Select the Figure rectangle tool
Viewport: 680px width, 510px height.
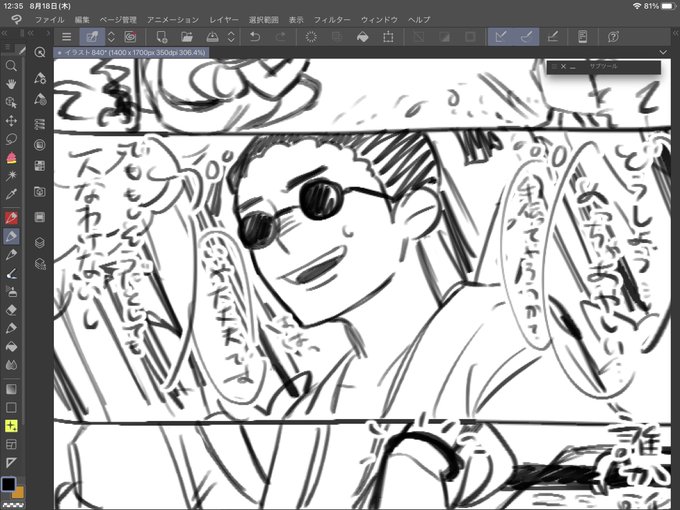(x=11, y=407)
